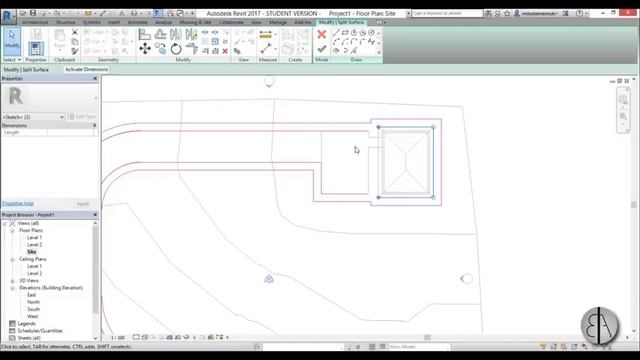Choose Mirror Draw Axis tool
Image resolution: width=640 pixels, height=360 pixels.
pyautogui.click(x=191, y=34)
